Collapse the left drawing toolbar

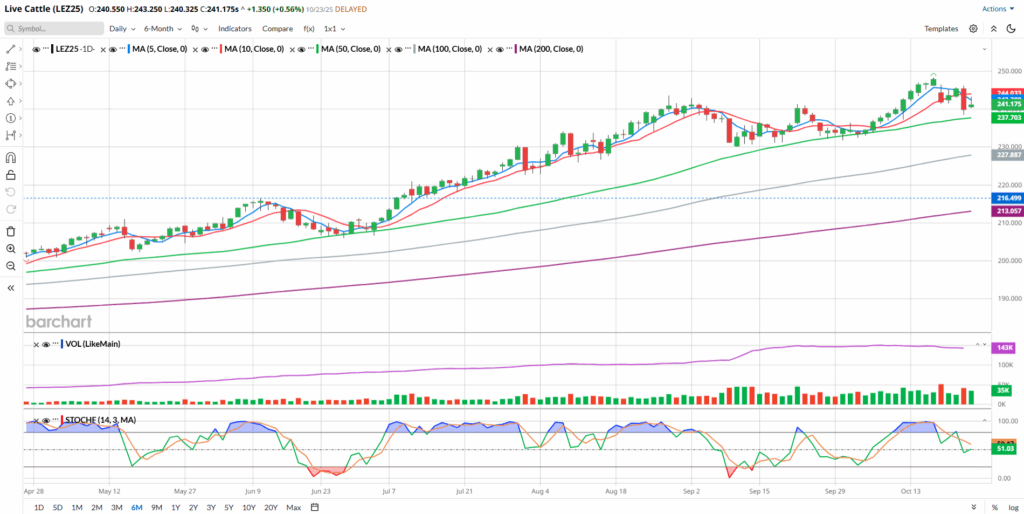(x=11, y=288)
